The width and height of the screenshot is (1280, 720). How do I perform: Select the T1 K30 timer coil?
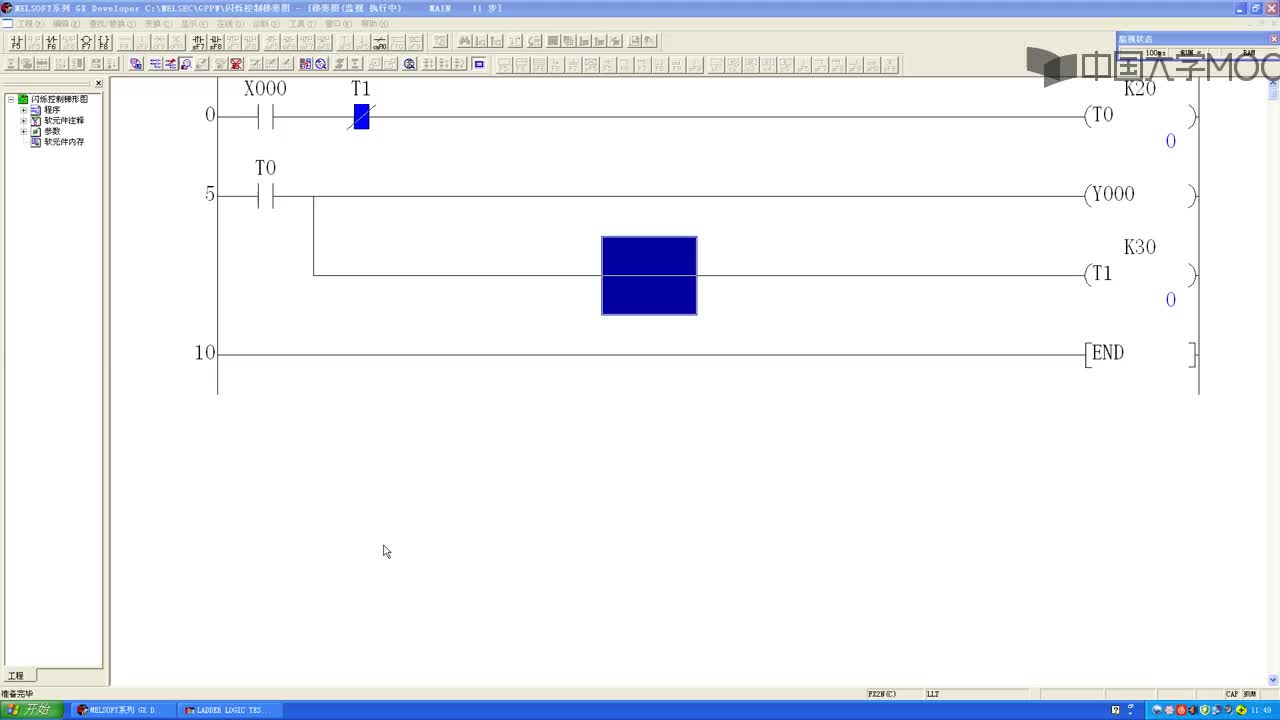tap(1140, 274)
